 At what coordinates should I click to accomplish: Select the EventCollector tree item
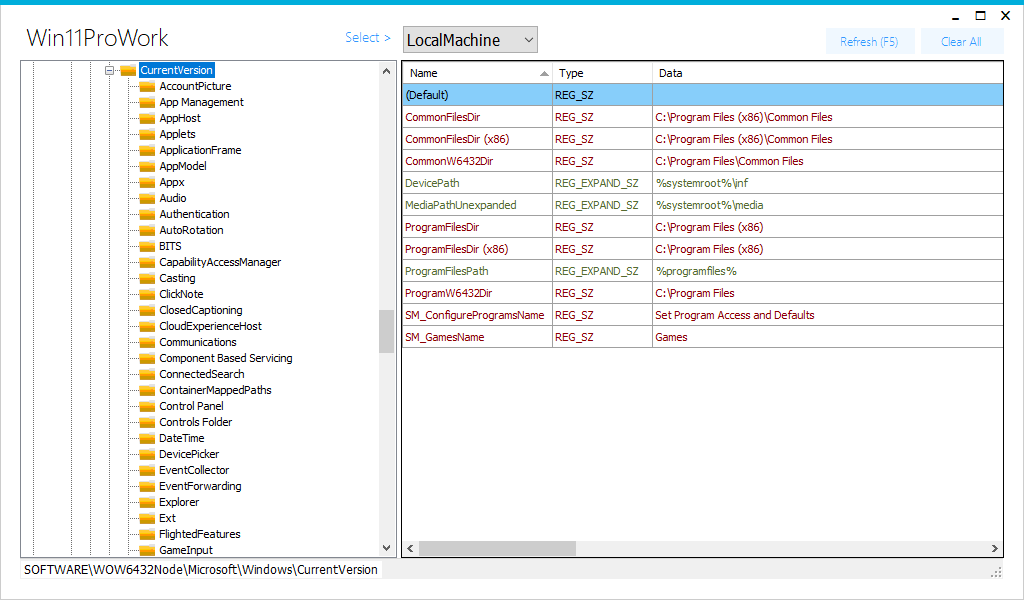[194, 470]
